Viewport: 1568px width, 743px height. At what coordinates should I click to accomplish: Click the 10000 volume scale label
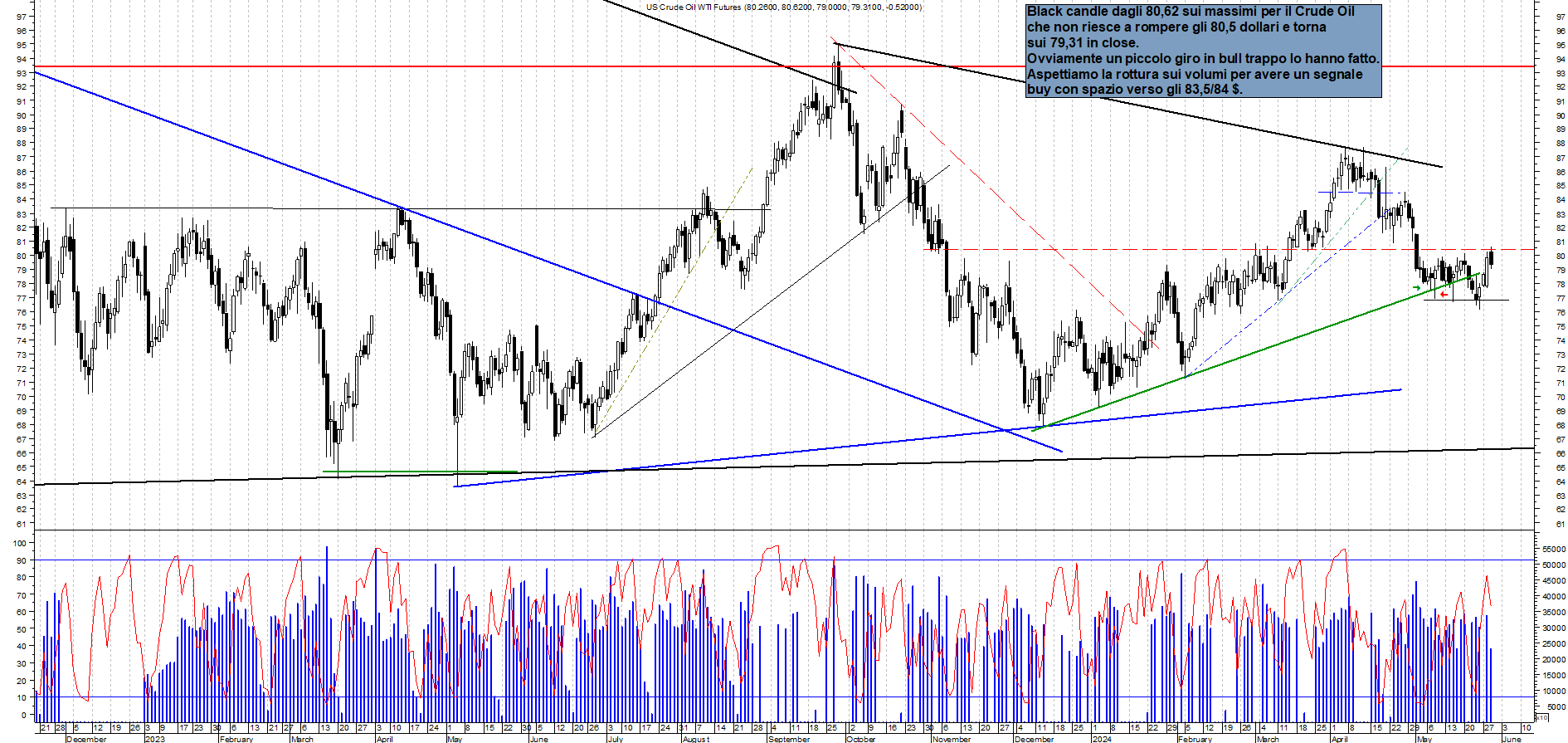(x=1554, y=692)
